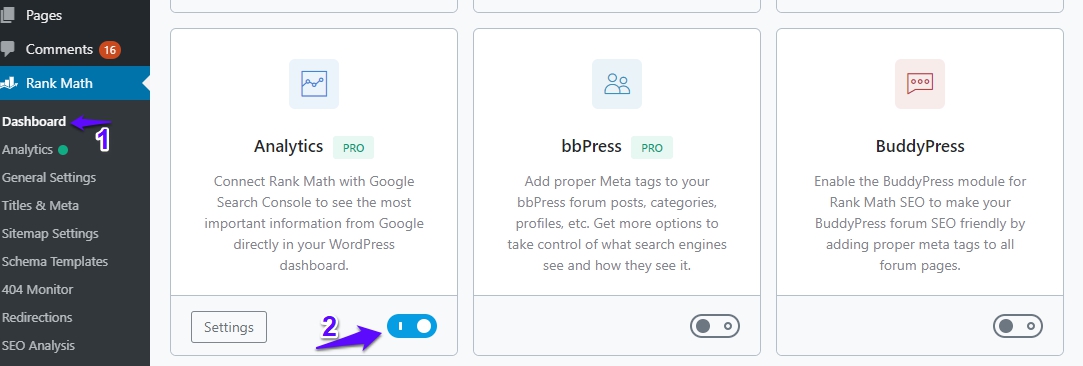Disable the Analytics module toggle
This screenshot has width=1083, height=366.
click(412, 326)
